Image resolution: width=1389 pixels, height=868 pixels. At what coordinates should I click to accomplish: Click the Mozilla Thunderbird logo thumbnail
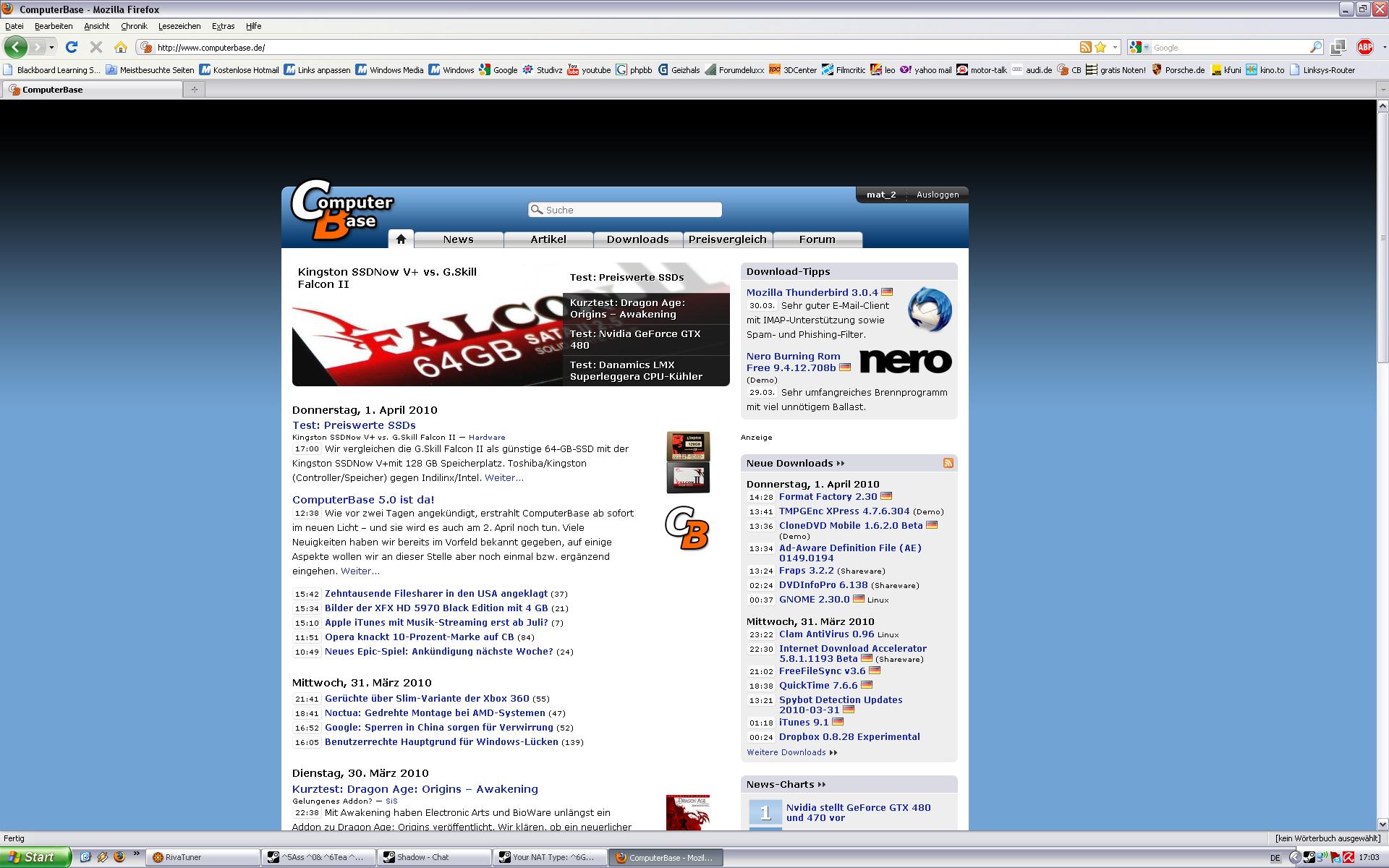point(930,310)
